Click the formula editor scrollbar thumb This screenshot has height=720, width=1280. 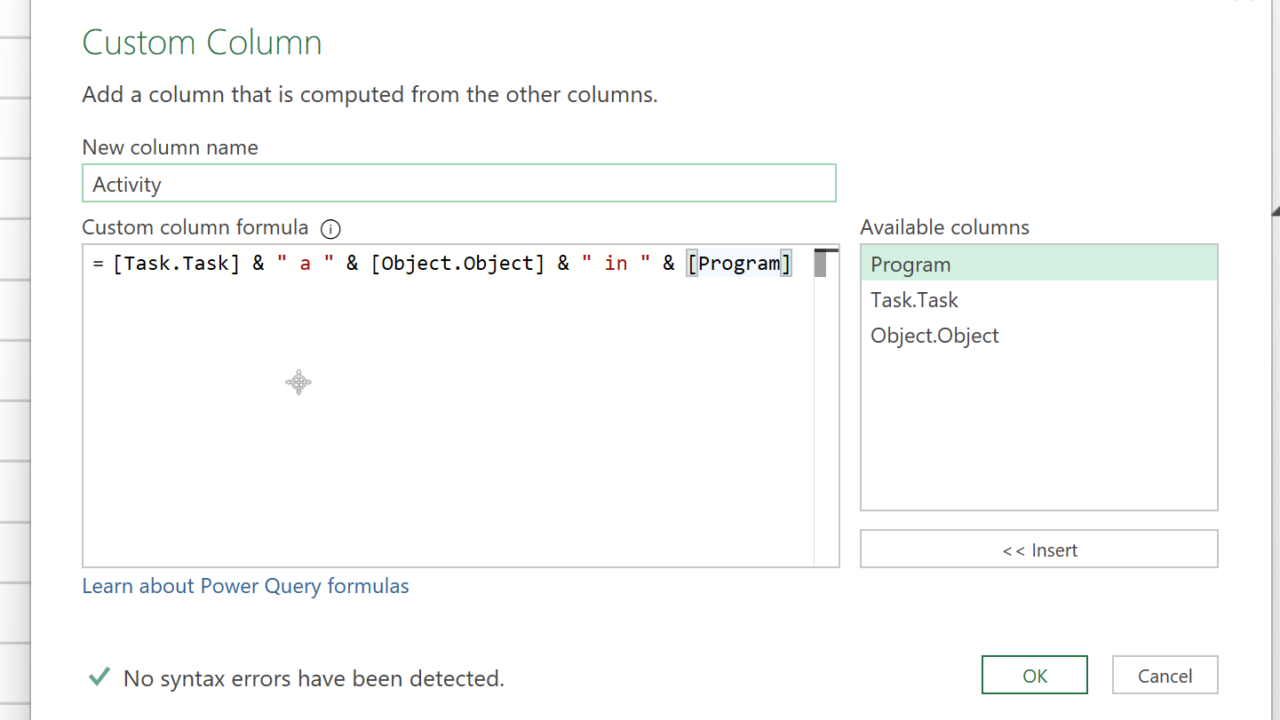[821, 264]
